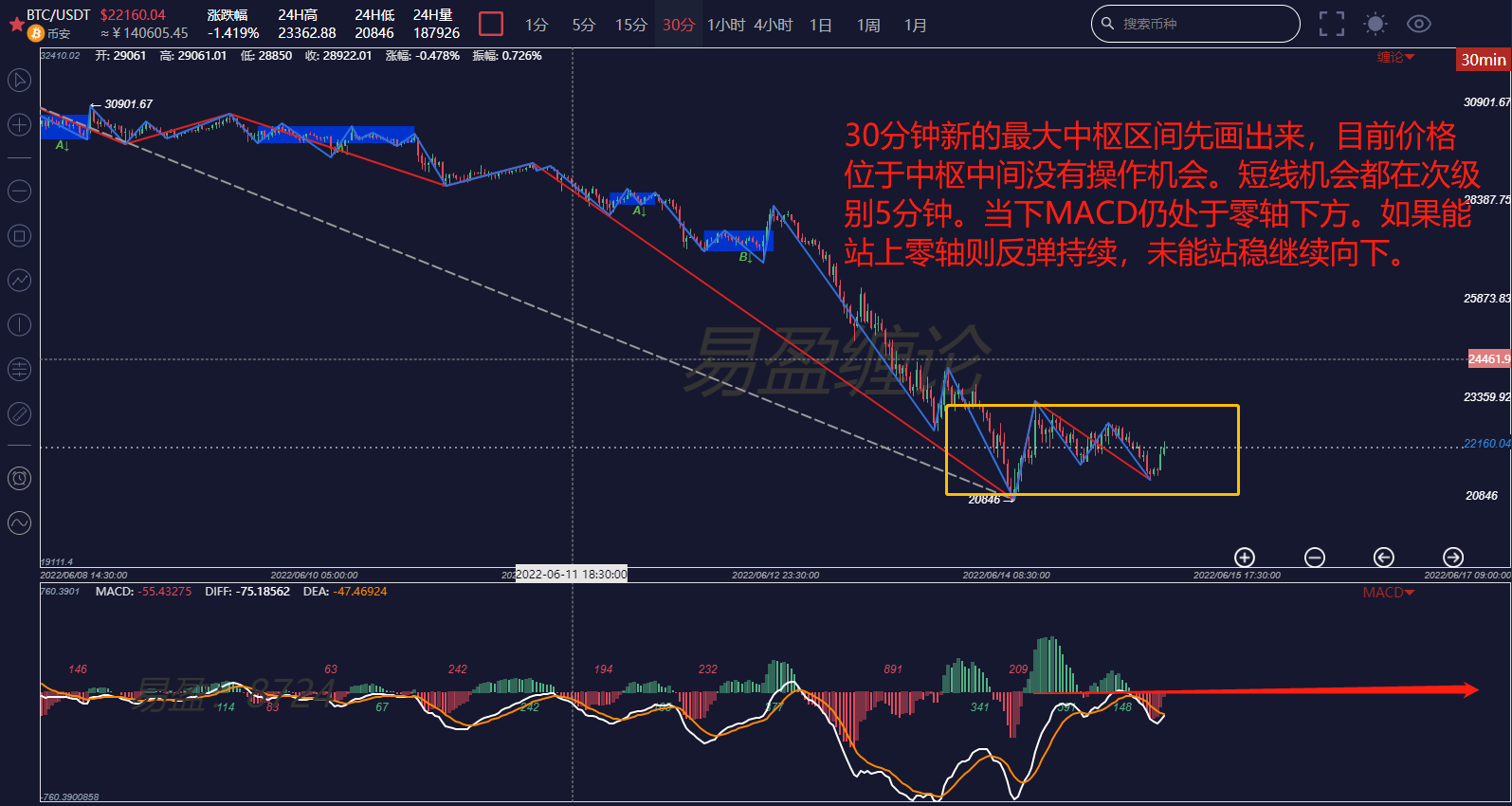Click the MACD value -55.43275

[x=165, y=592]
